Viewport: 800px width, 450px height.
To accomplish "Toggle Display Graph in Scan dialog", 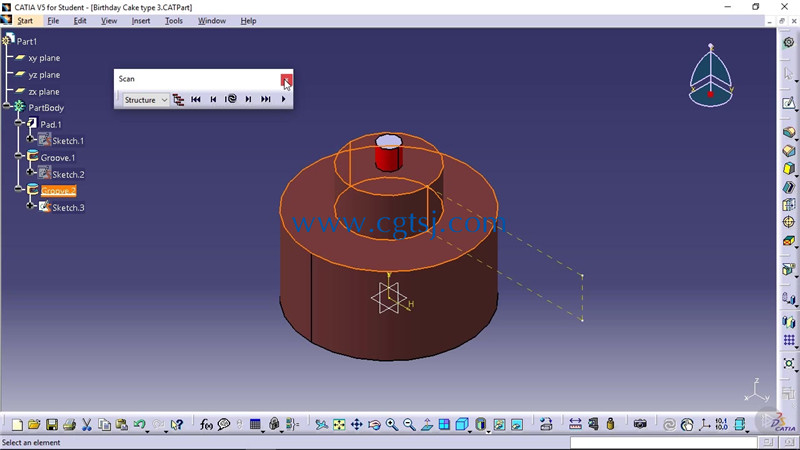I will [x=178, y=99].
